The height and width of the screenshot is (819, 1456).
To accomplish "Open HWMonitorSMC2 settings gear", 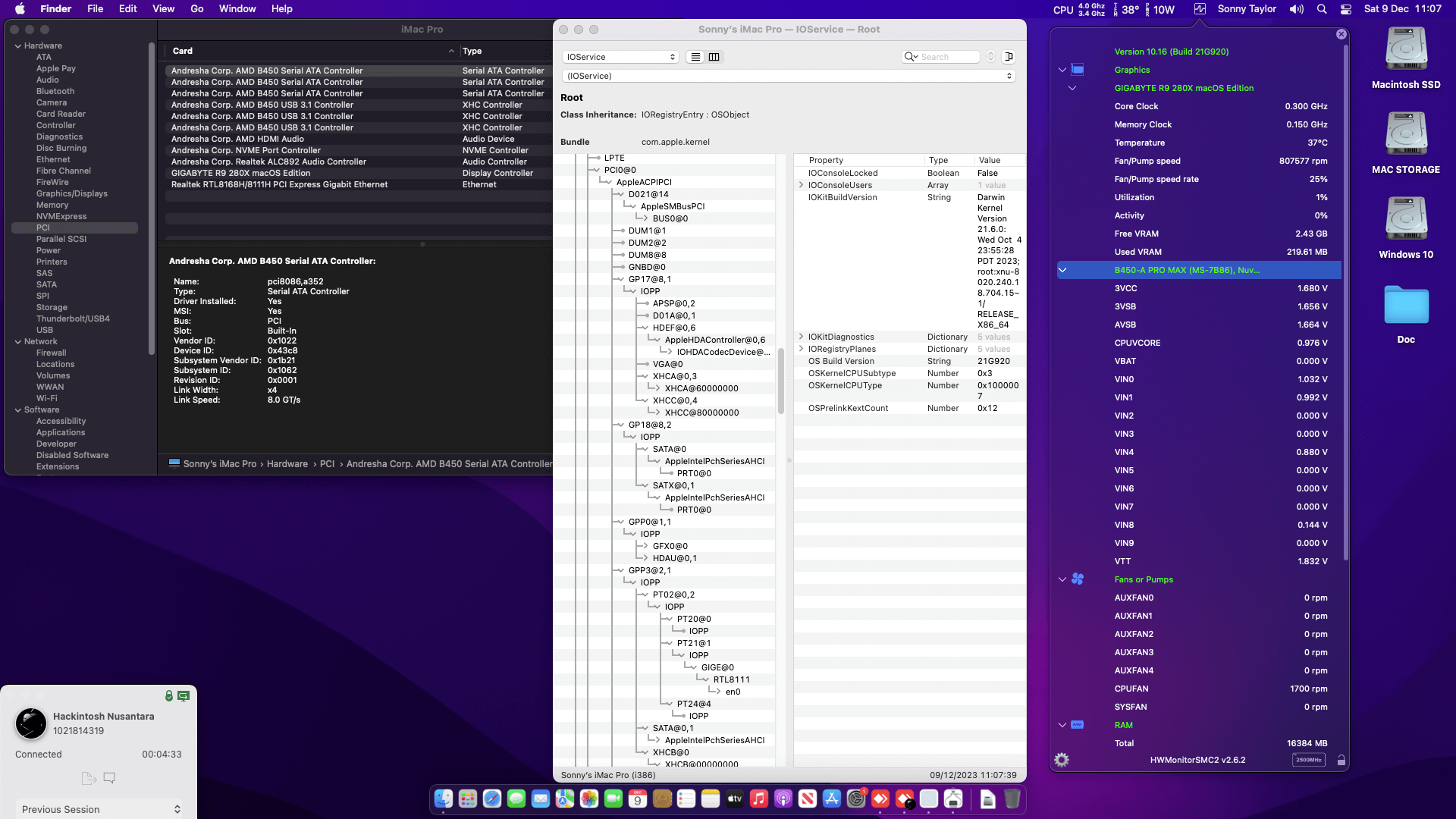I will (x=1062, y=760).
